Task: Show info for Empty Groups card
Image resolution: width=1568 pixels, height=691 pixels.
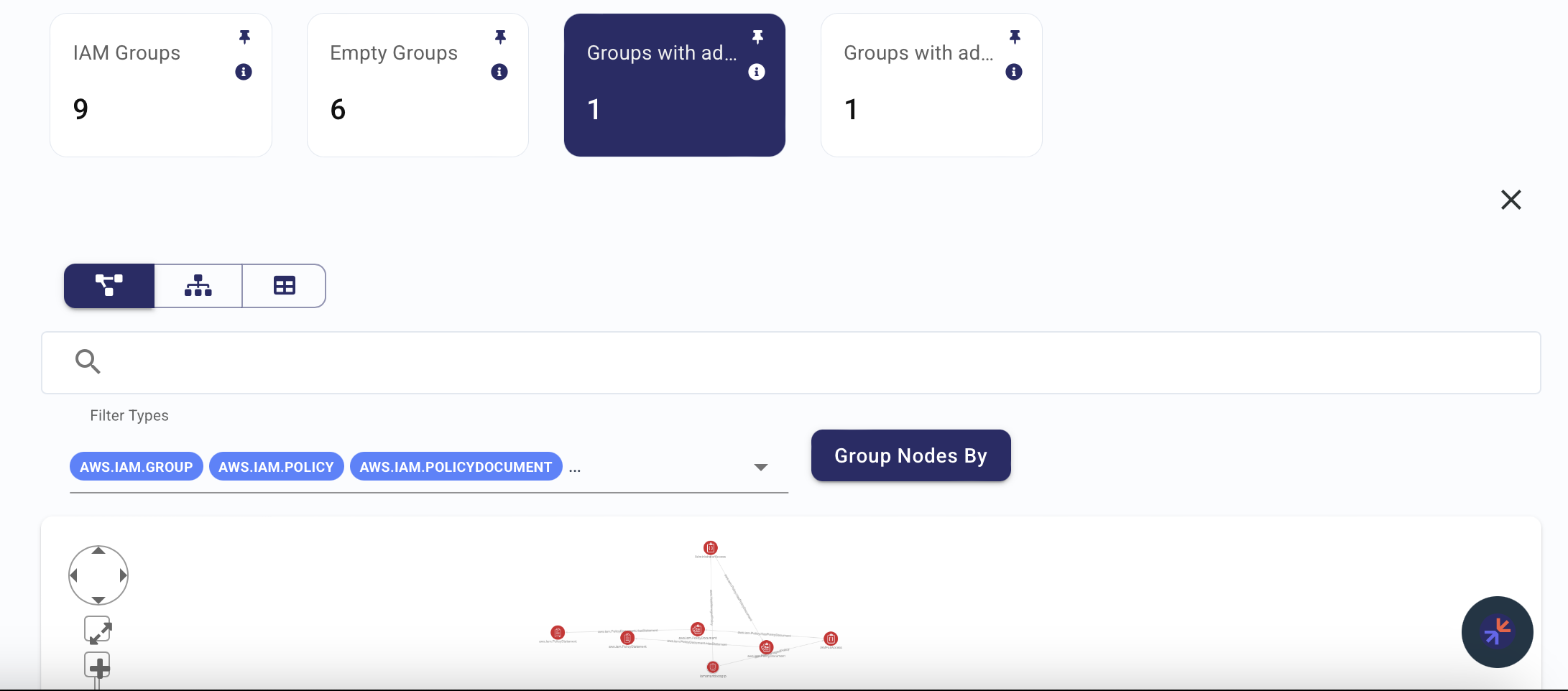Action: (499, 72)
